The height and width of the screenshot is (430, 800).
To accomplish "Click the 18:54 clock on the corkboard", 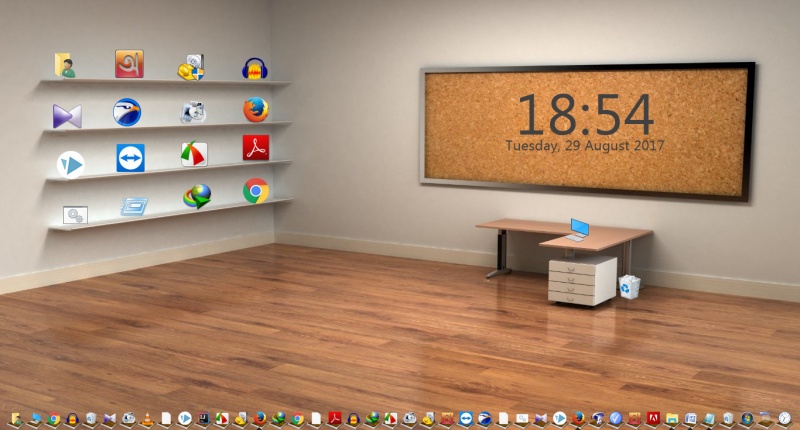I will point(585,114).
